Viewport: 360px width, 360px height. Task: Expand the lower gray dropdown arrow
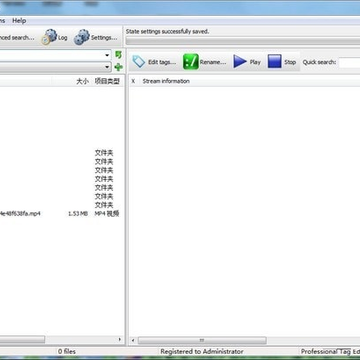107,67
